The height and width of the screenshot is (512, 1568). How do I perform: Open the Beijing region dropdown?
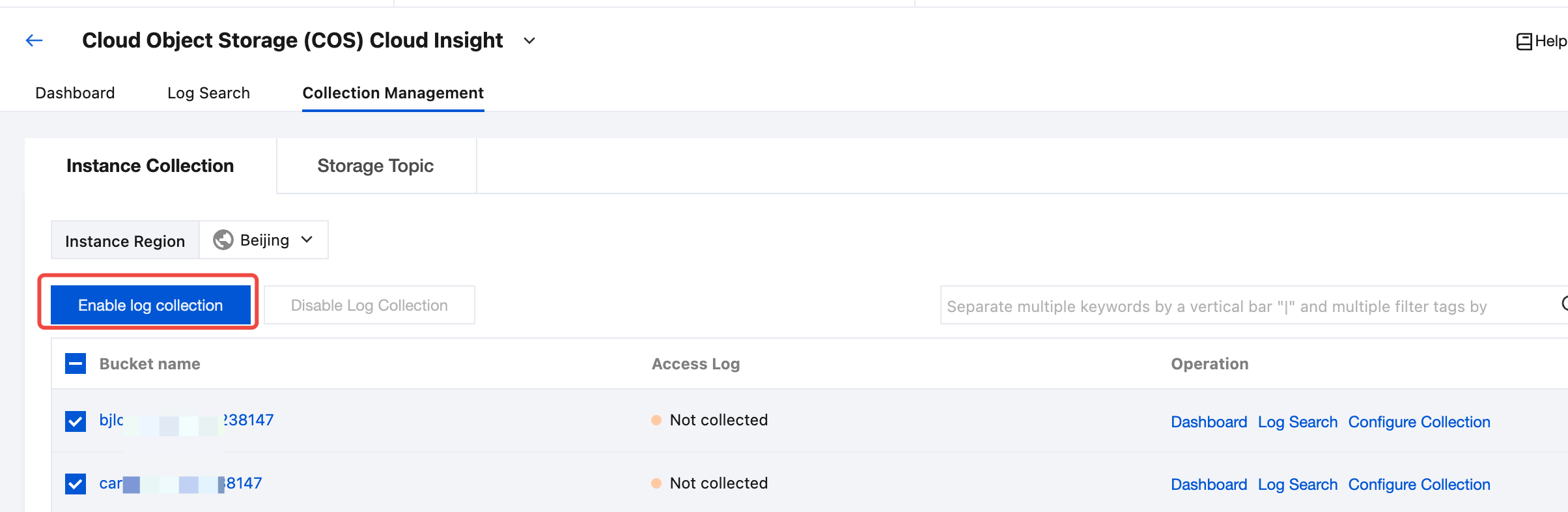coord(264,240)
